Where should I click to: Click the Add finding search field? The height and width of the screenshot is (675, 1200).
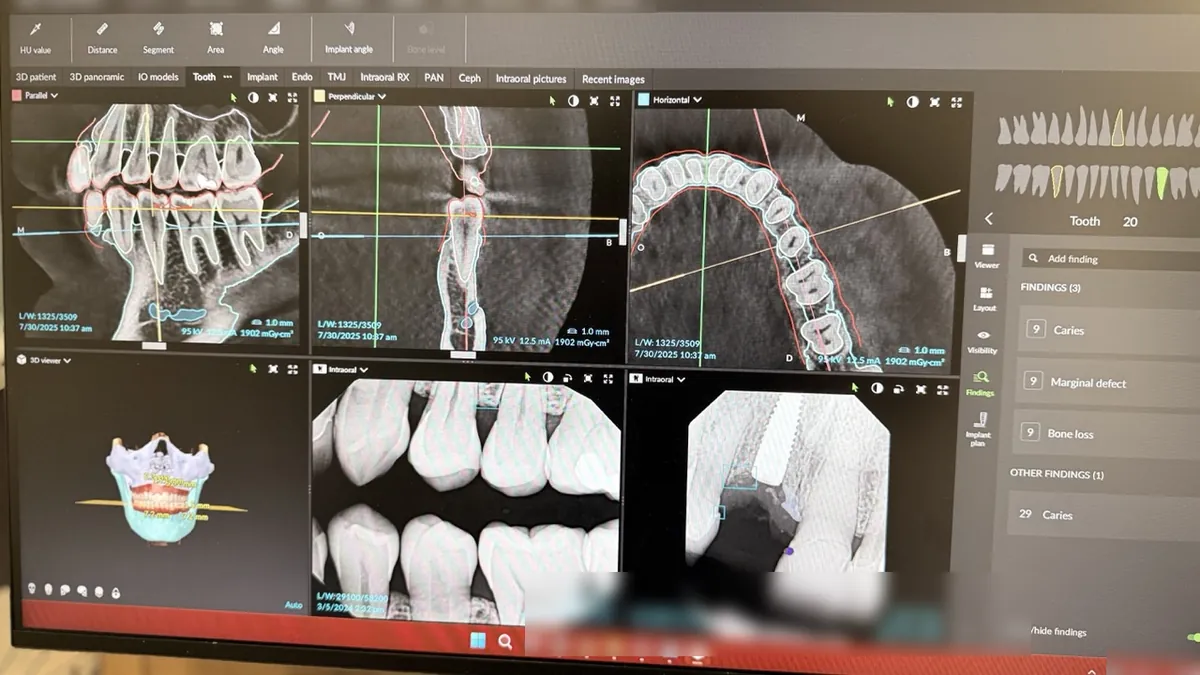(1110, 258)
